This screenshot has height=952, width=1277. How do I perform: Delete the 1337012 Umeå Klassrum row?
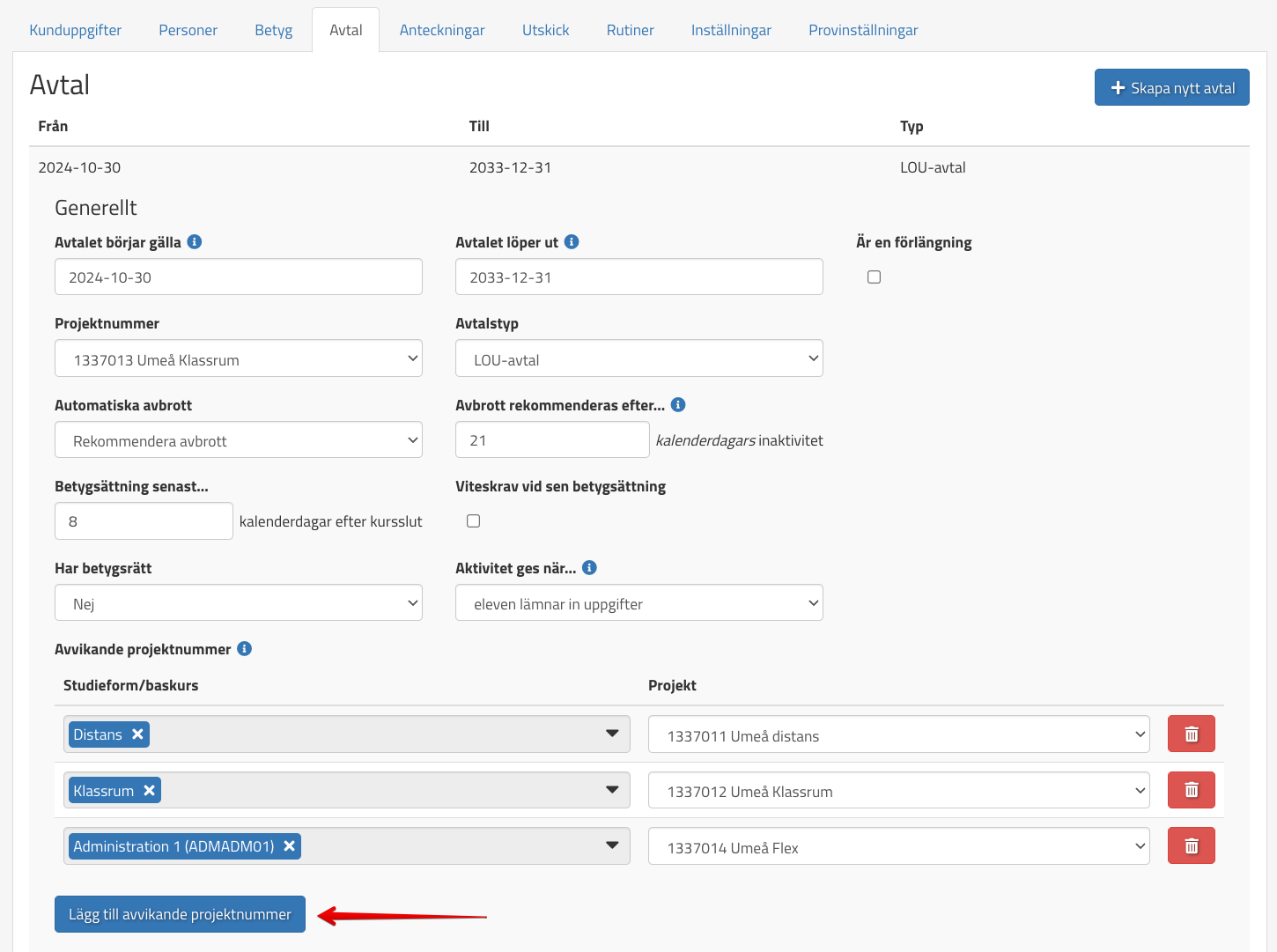[1191, 791]
